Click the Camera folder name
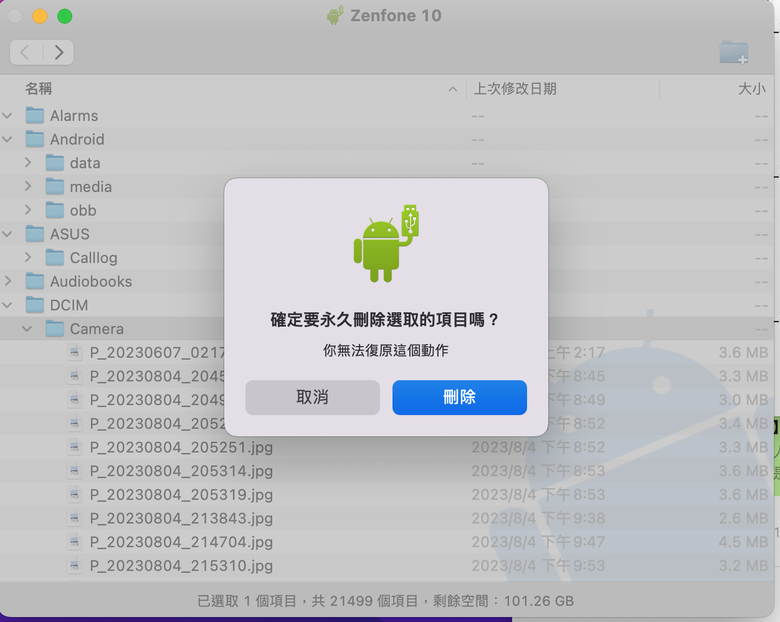The image size is (780, 622). (97, 329)
